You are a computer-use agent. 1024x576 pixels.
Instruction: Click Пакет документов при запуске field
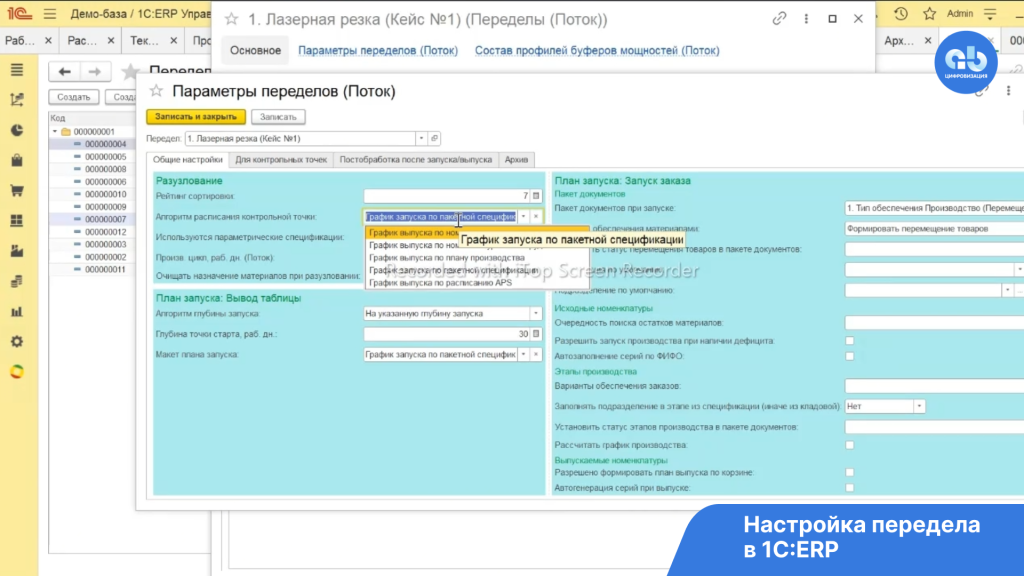point(934,208)
